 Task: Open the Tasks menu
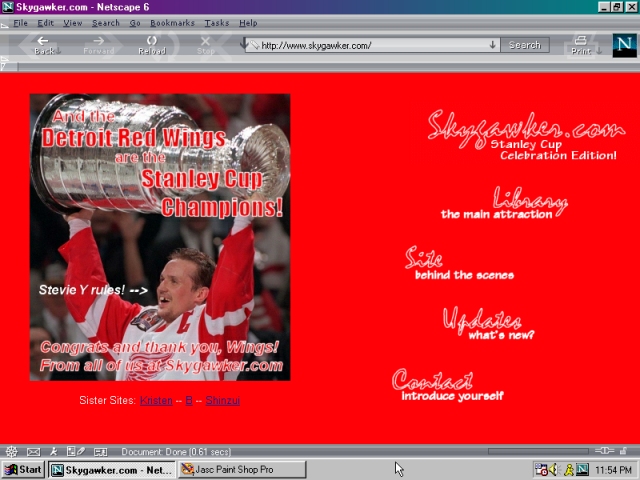point(217,23)
